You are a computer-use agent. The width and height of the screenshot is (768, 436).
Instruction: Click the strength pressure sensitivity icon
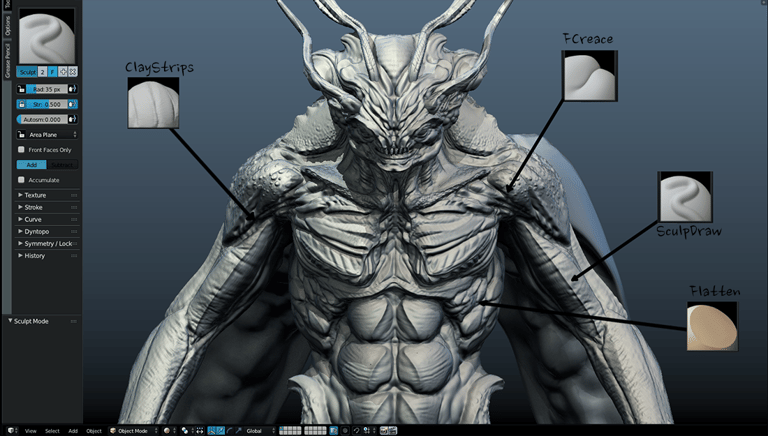point(72,104)
